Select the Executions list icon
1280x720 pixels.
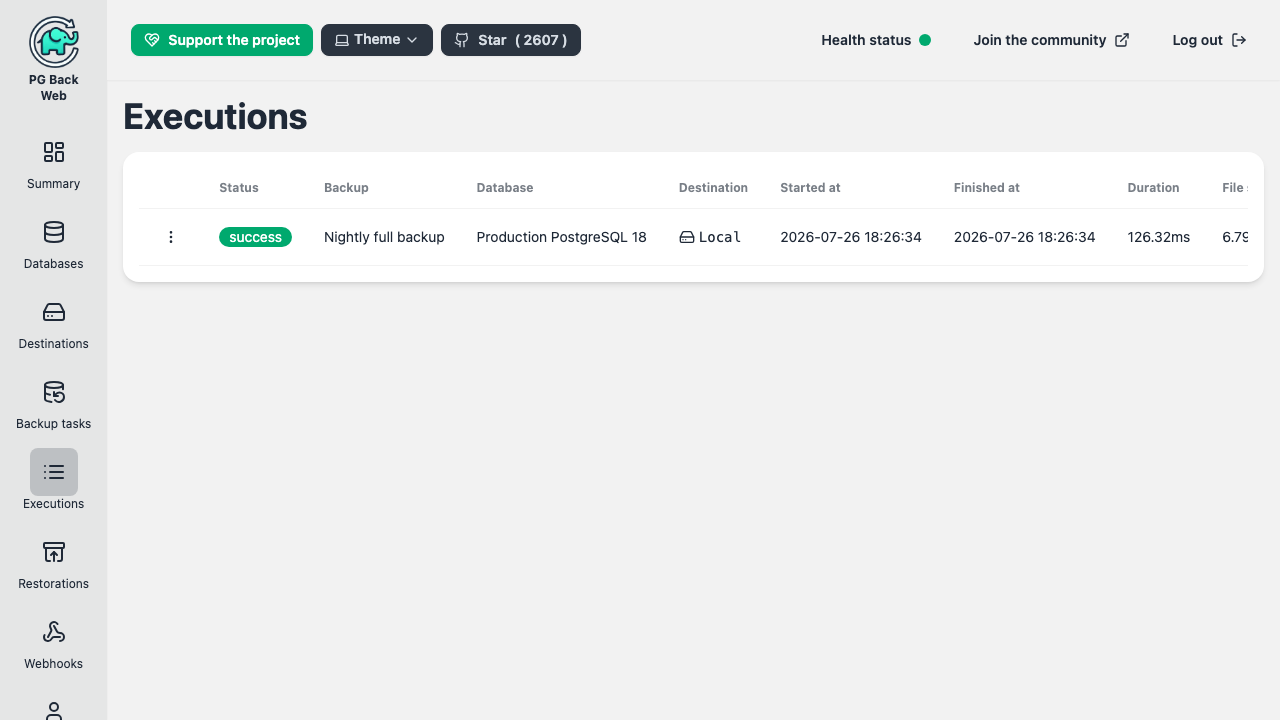[54, 472]
